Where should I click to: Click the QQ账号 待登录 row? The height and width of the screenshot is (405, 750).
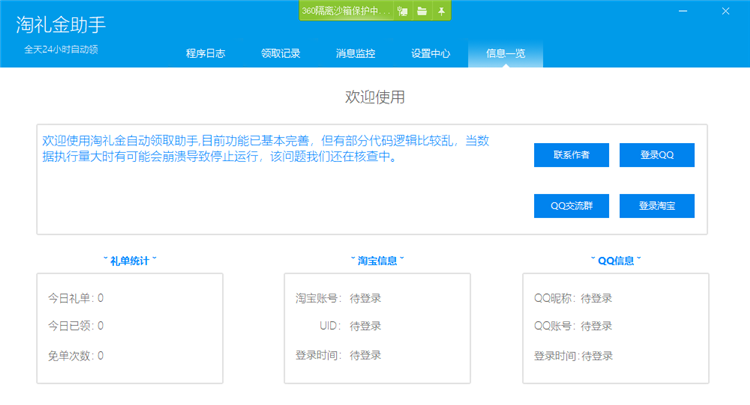pyautogui.click(x=573, y=326)
